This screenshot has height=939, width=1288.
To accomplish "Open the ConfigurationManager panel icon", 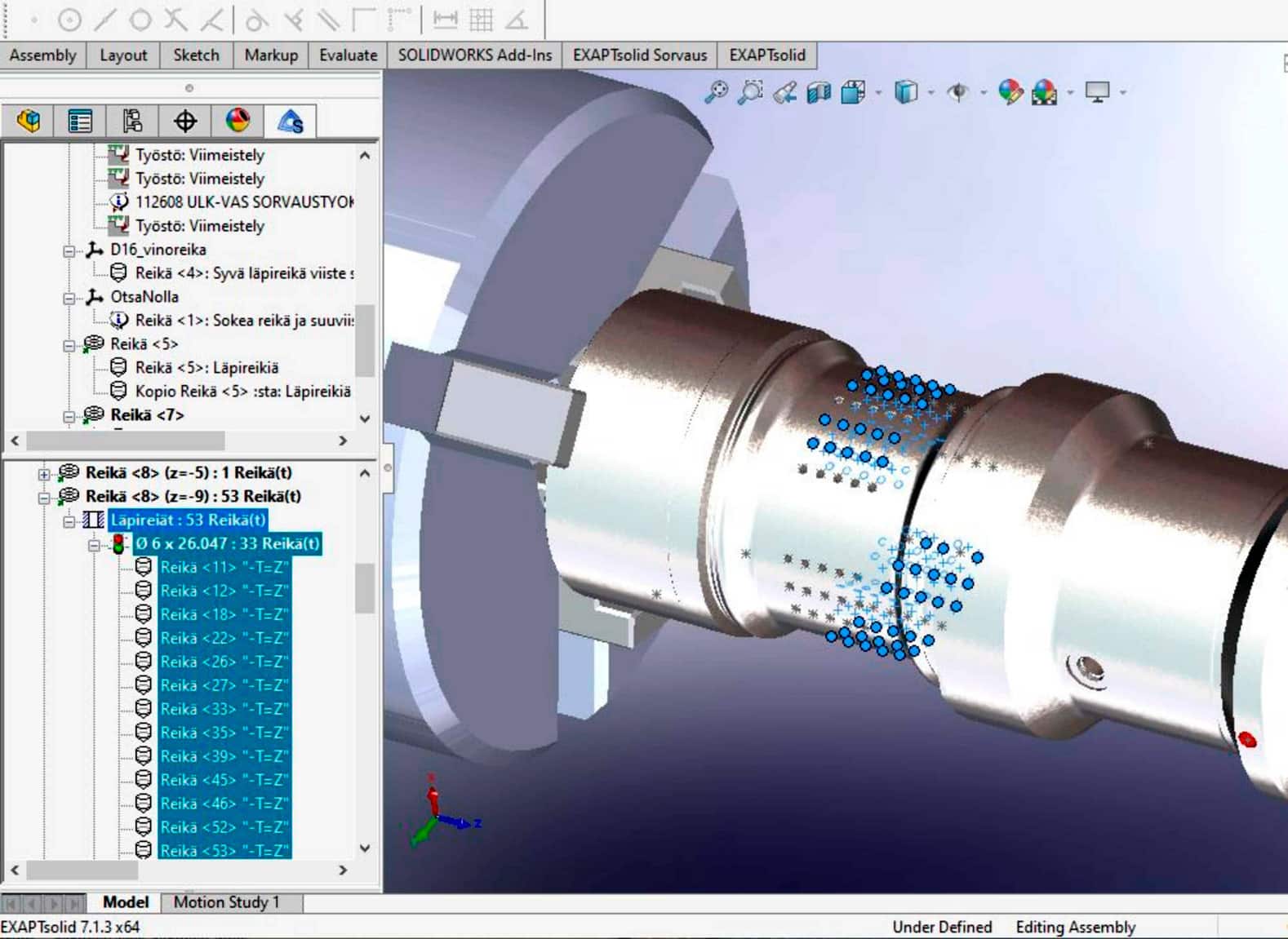I will tap(132, 122).
